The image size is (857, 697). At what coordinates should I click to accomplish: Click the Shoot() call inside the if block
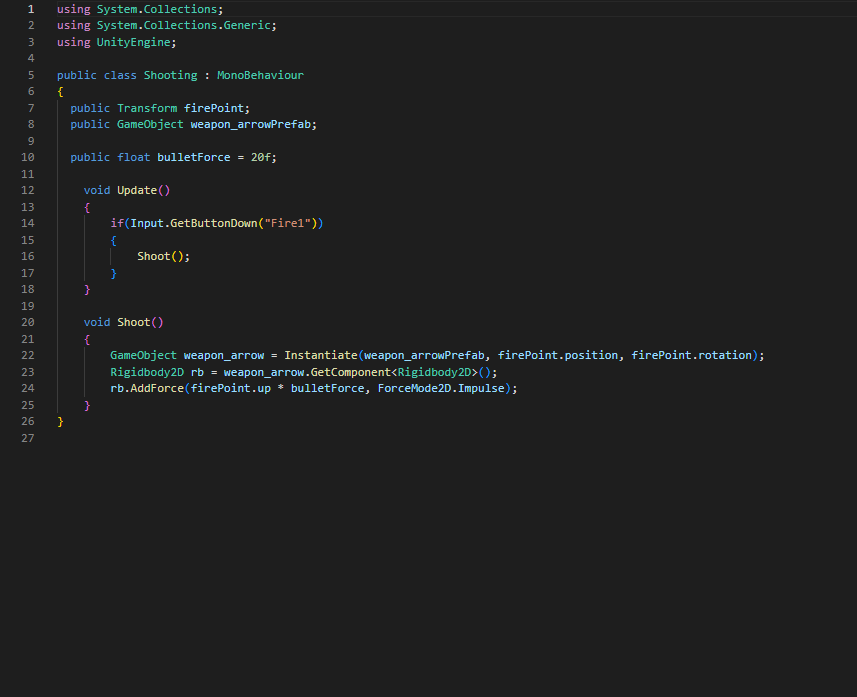(160, 256)
